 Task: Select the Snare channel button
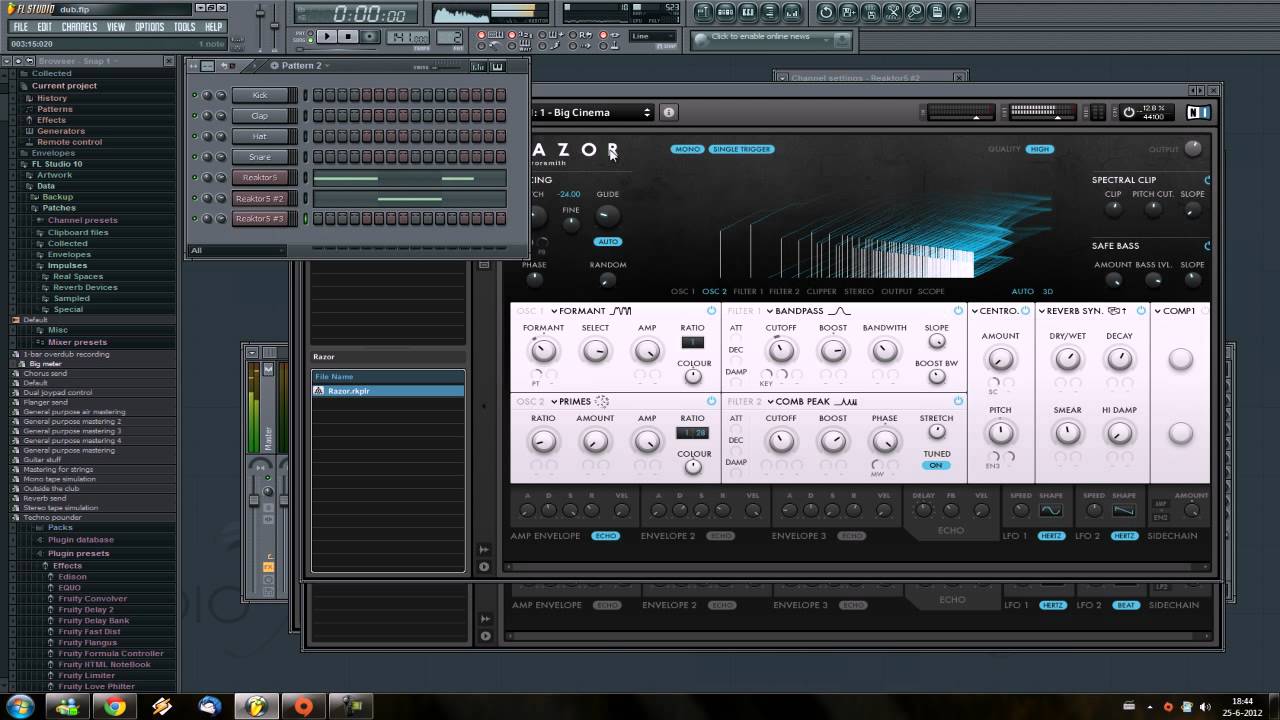point(260,157)
